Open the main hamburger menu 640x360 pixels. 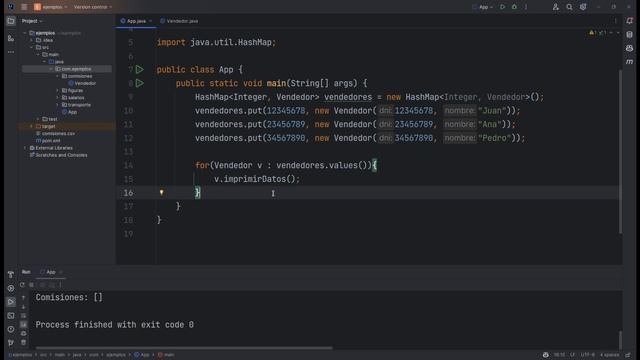click(24, 7)
